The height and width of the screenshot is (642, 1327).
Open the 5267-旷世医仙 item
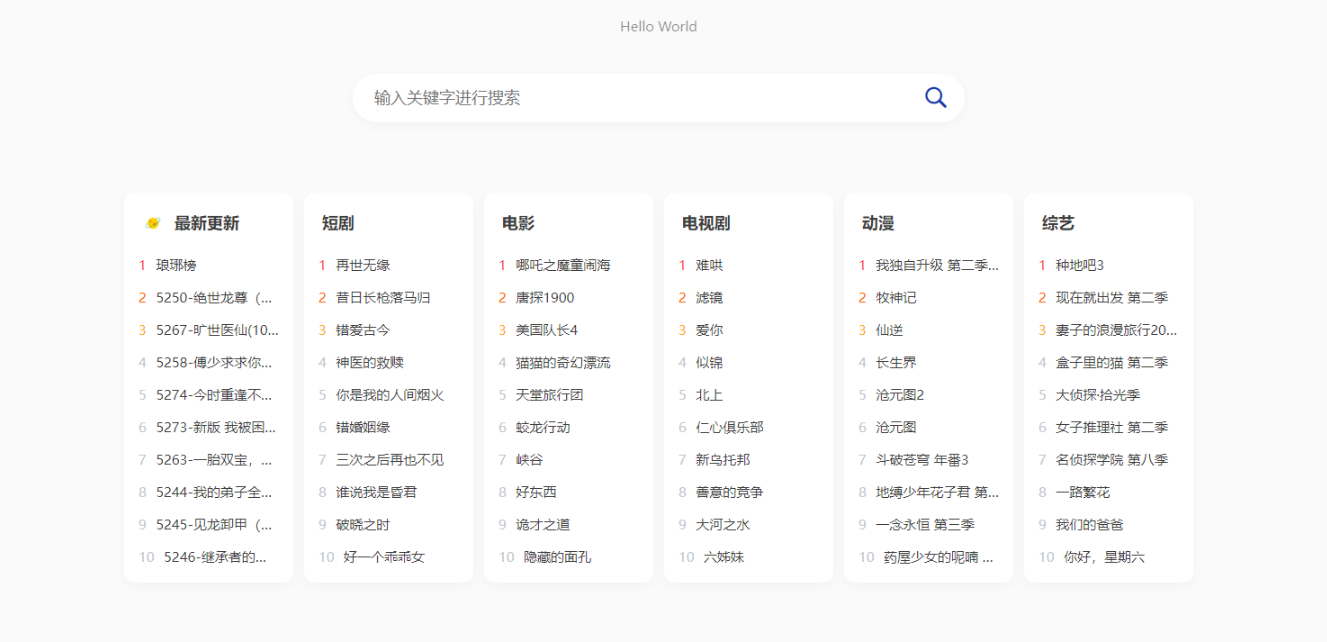coord(218,330)
